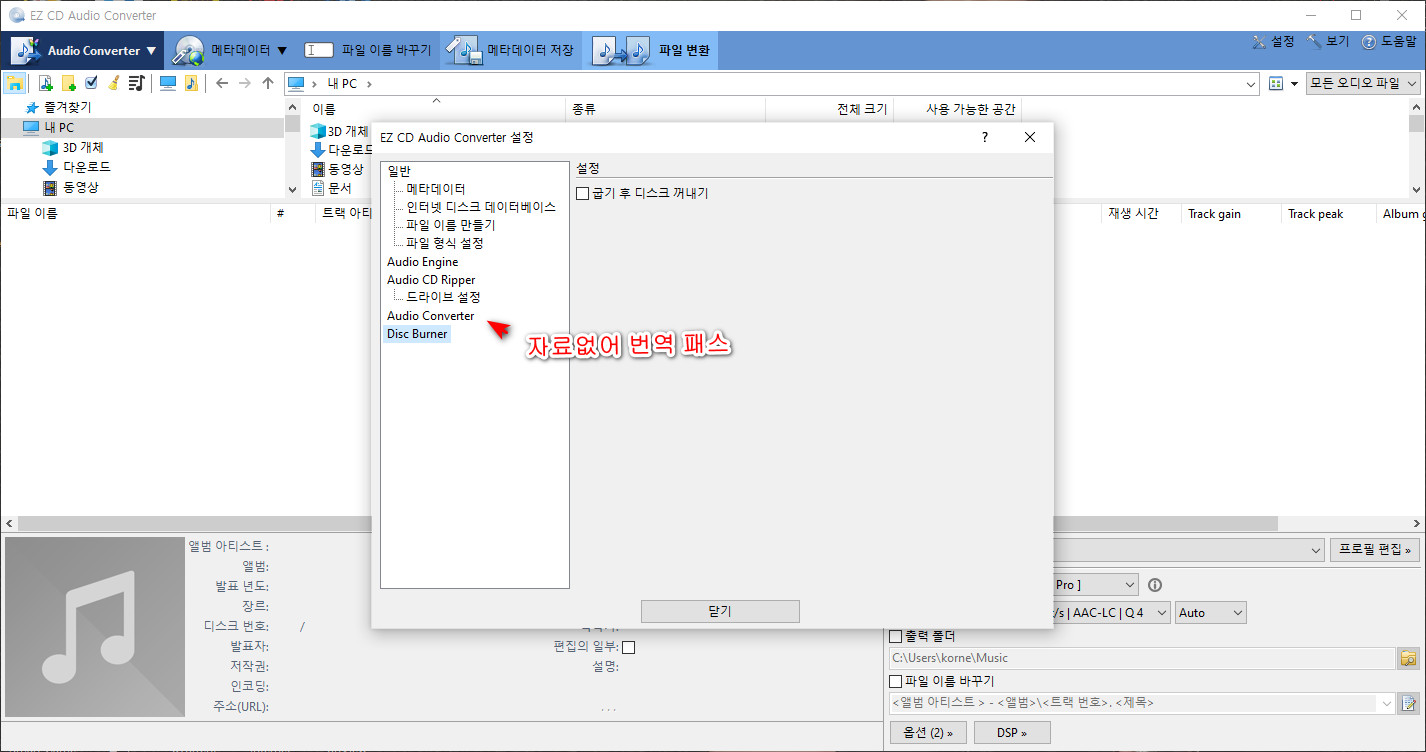Select 일반 in the settings tree
Viewport: 1426px width, 752px height.
399,171
